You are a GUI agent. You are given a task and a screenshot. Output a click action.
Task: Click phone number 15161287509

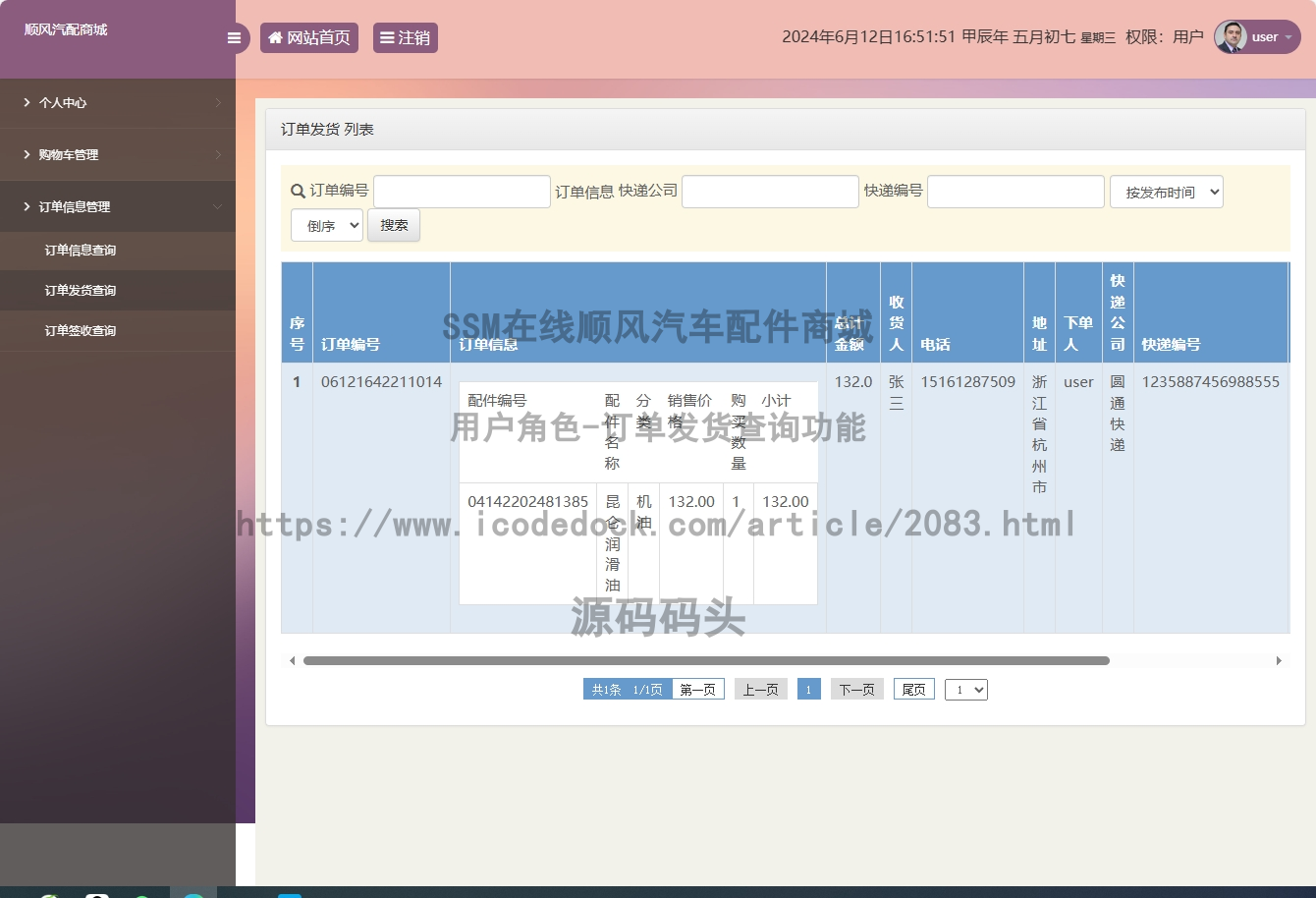point(967,381)
